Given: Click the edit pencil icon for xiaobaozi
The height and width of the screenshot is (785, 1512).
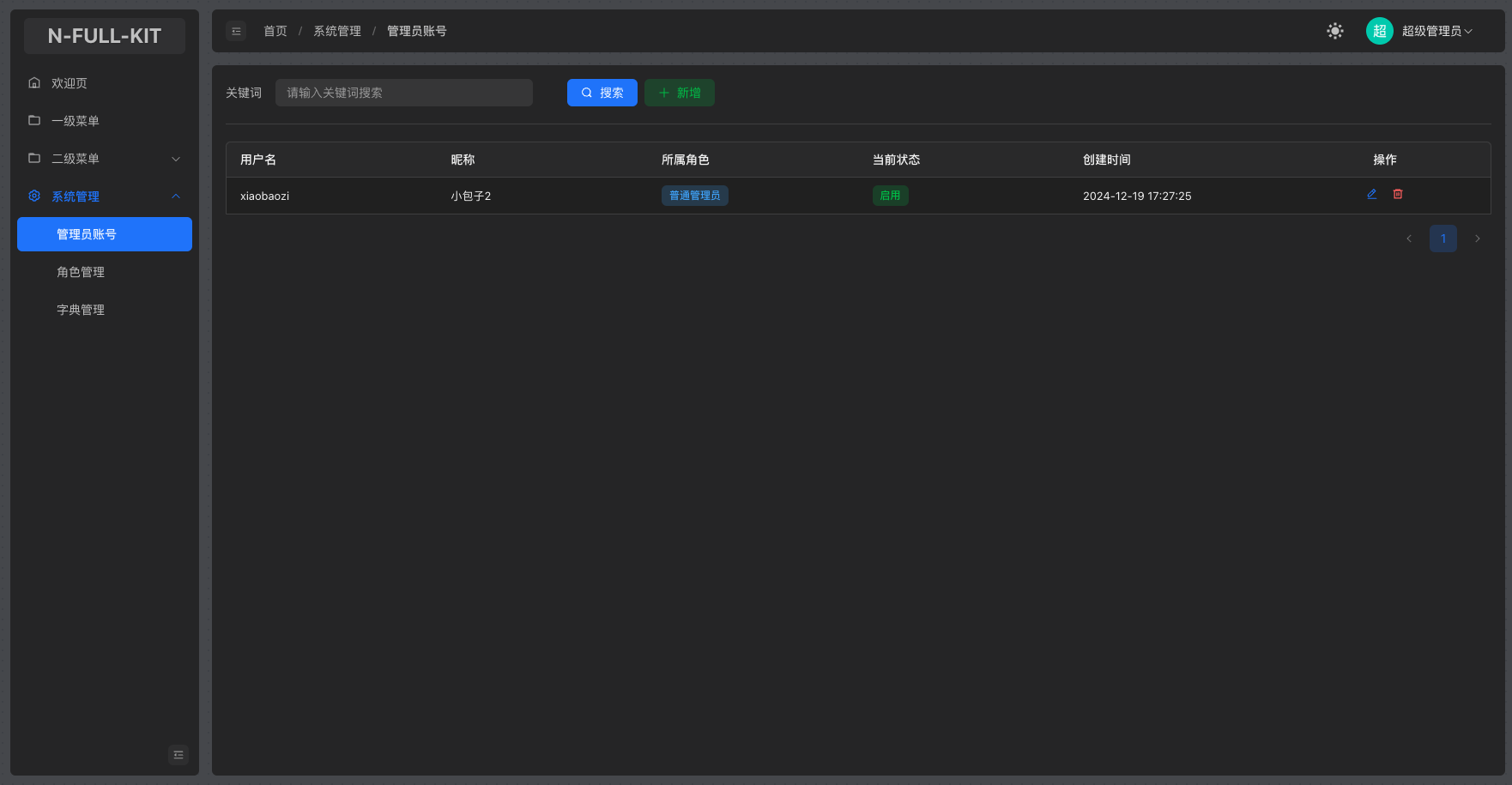Looking at the screenshot, I should pyautogui.click(x=1371, y=195).
